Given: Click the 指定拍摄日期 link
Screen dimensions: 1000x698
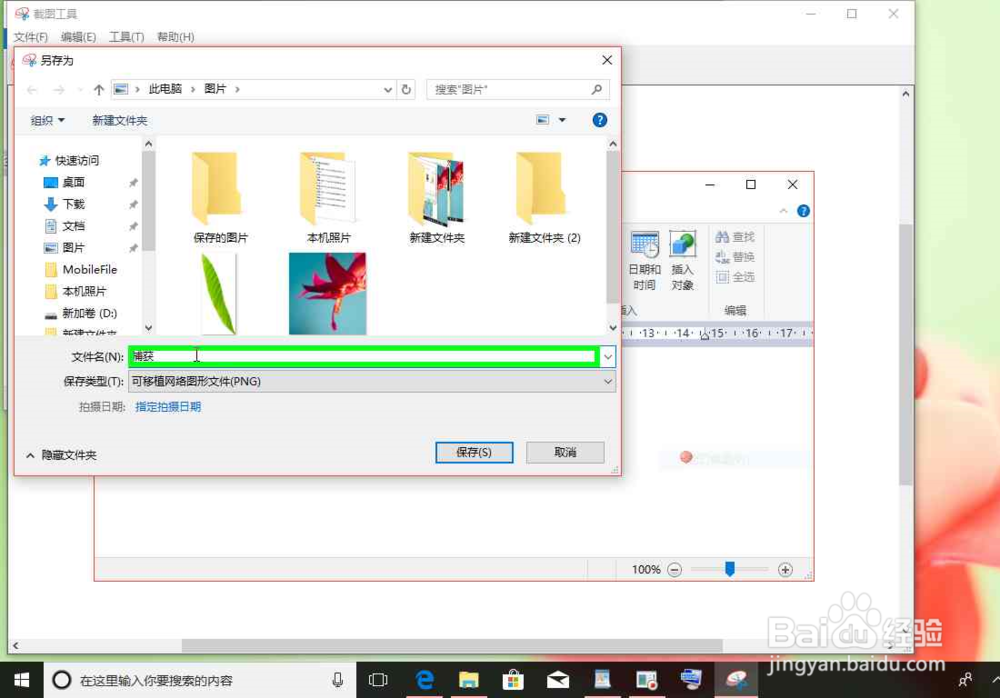Looking at the screenshot, I should 167,406.
